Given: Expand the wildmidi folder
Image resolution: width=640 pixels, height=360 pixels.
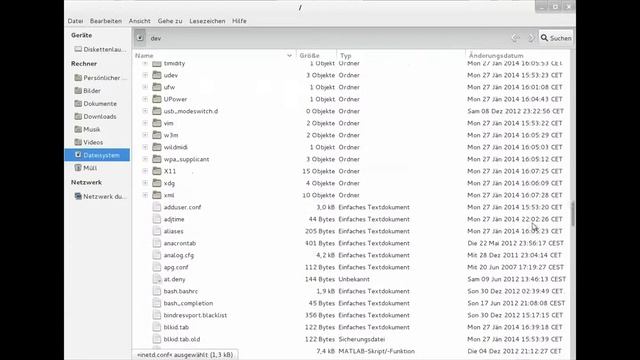Looking at the screenshot, I should (x=145, y=147).
